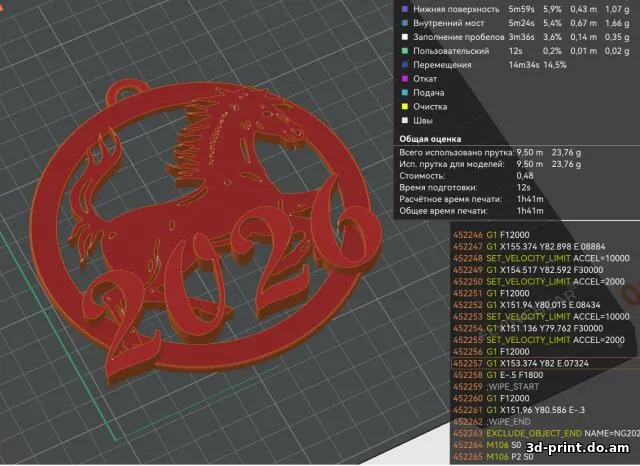Toggle the Очистка legend swatch

405,107
